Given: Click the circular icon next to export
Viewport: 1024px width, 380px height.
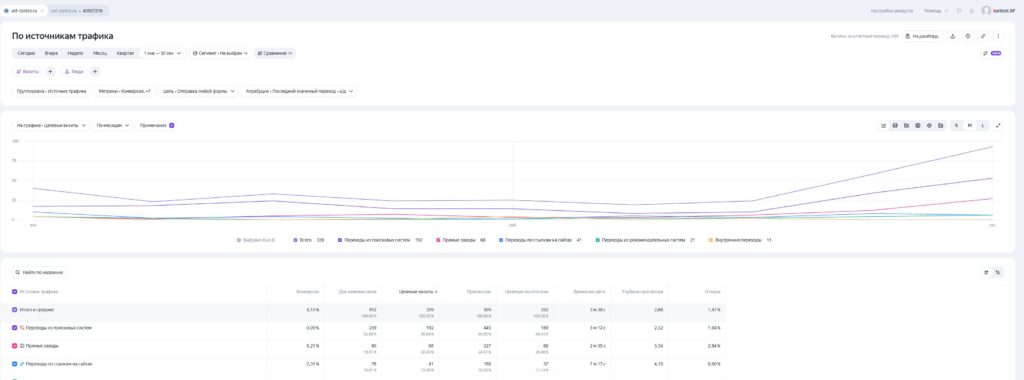Looking at the screenshot, I should [968, 36].
